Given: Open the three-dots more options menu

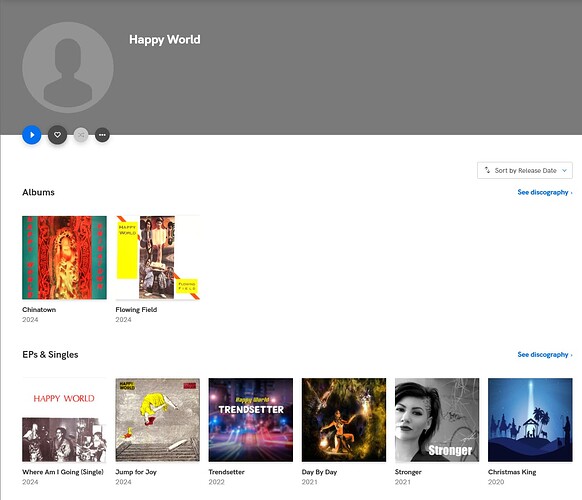Looking at the screenshot, I should tap(102, 135).
